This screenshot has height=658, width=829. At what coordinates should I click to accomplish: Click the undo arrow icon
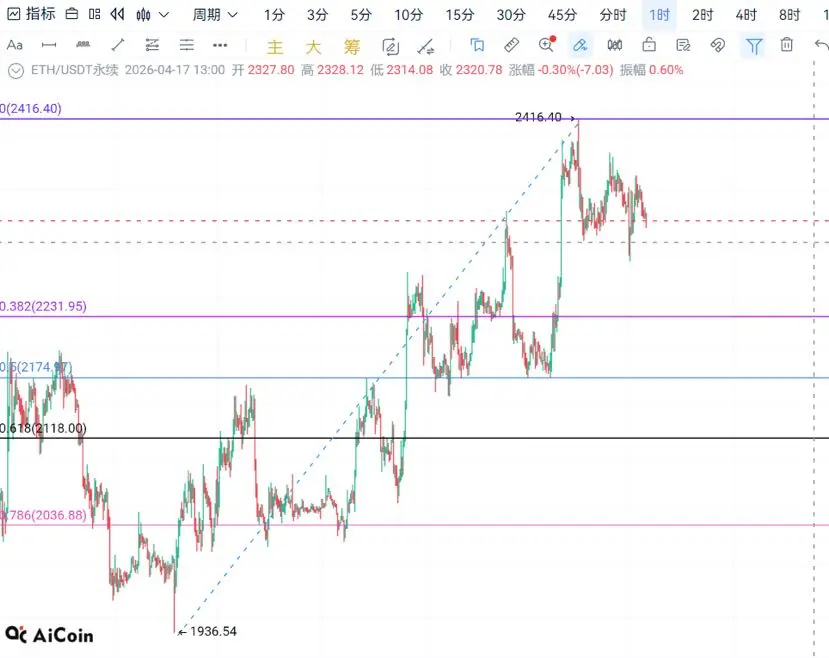coord(821,45)
